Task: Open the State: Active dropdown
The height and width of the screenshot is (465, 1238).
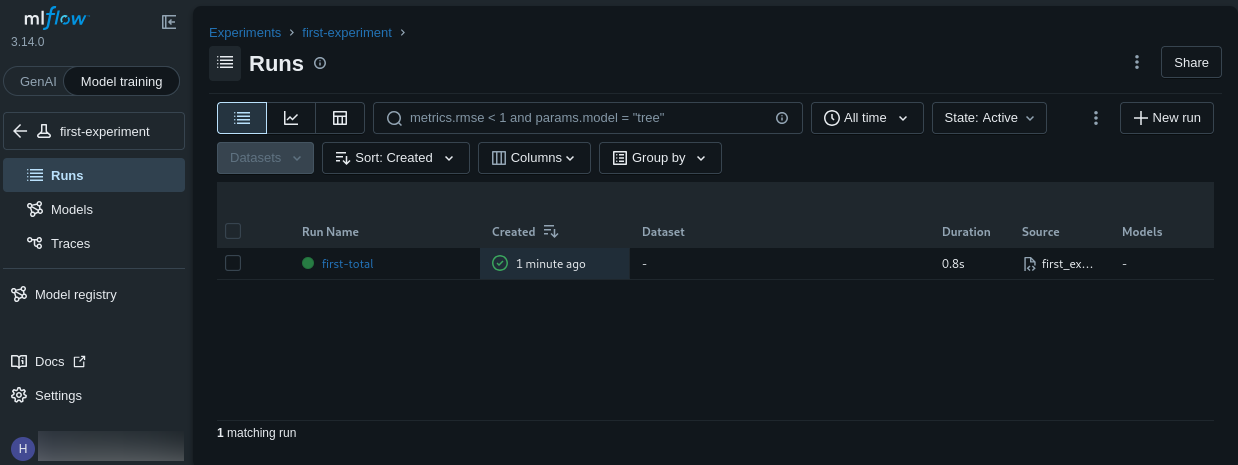Action: pos(989,118)
